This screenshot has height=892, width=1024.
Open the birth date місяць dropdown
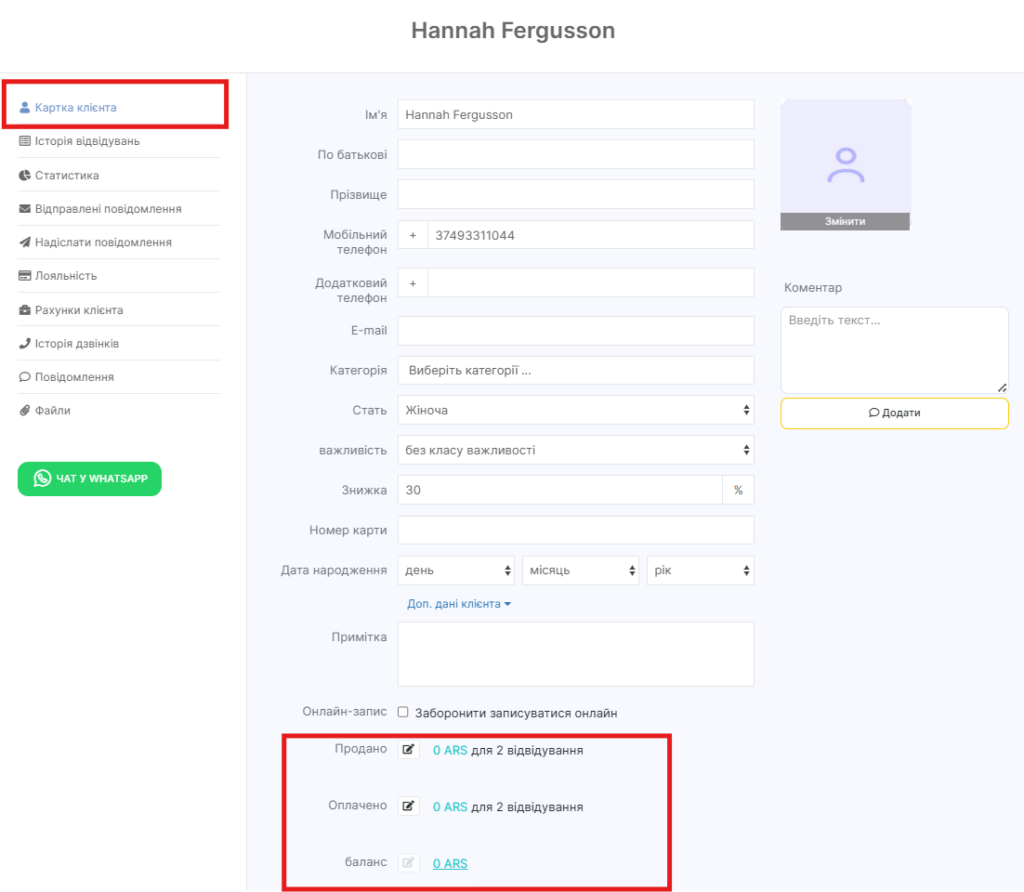[x=582, y=570]
